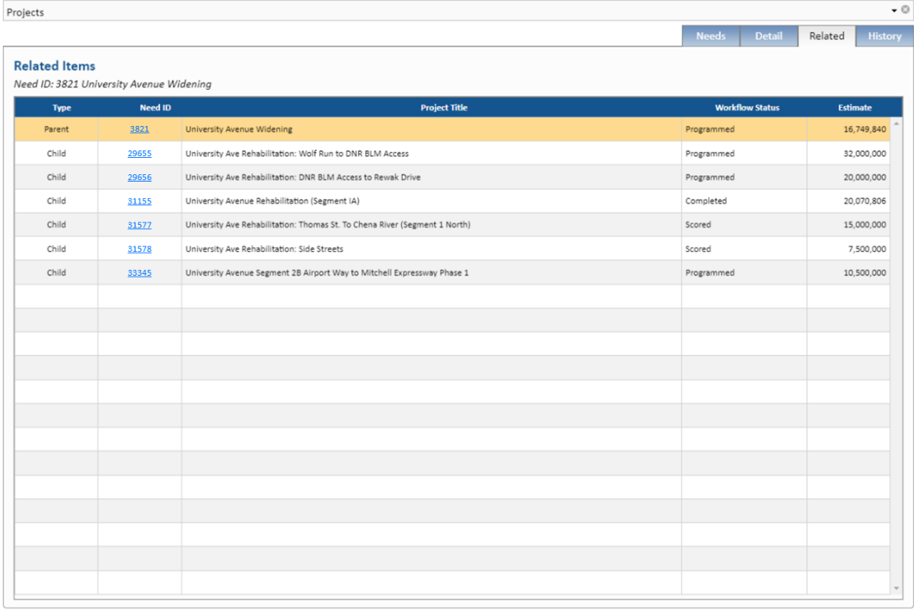Click the estimate value 7,500,000
The width and height of the screenshot is (914, 611).
[x=867, y=249]
